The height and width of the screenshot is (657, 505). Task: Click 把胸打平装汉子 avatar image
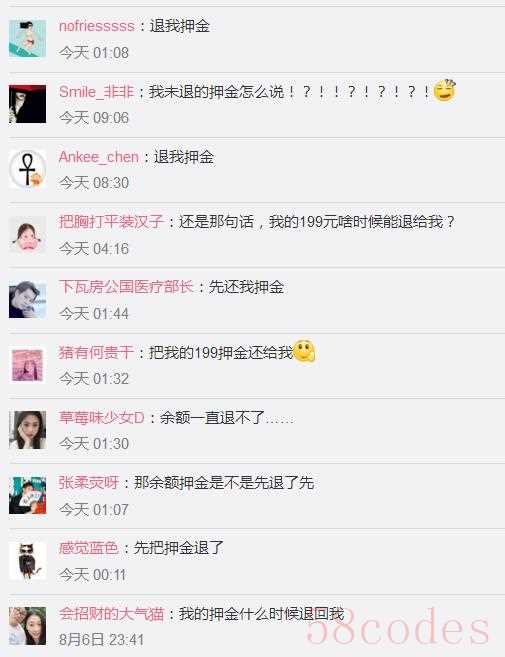click(28, 234)
